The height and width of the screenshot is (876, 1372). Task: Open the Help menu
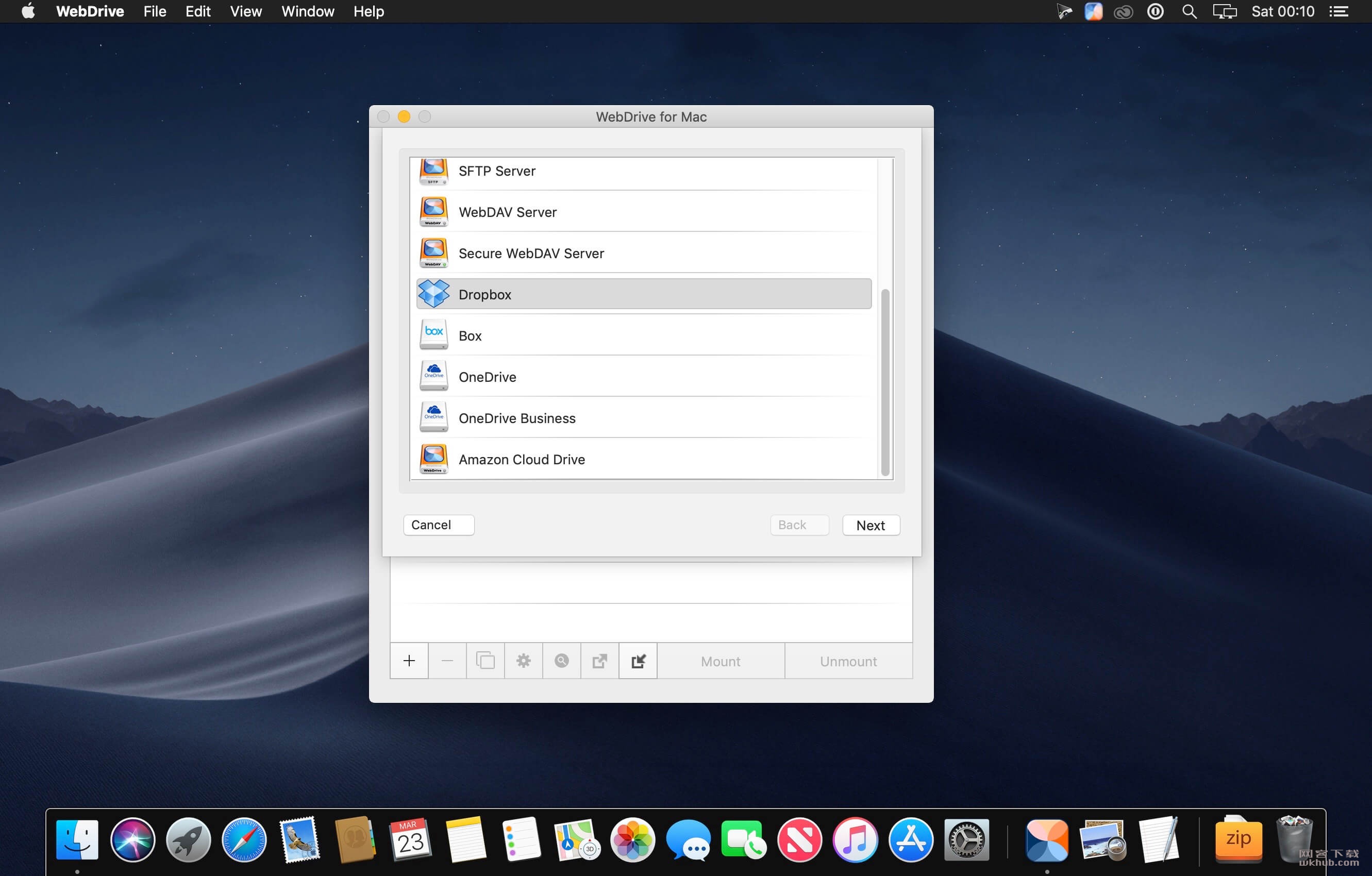[x=369, y=11]
